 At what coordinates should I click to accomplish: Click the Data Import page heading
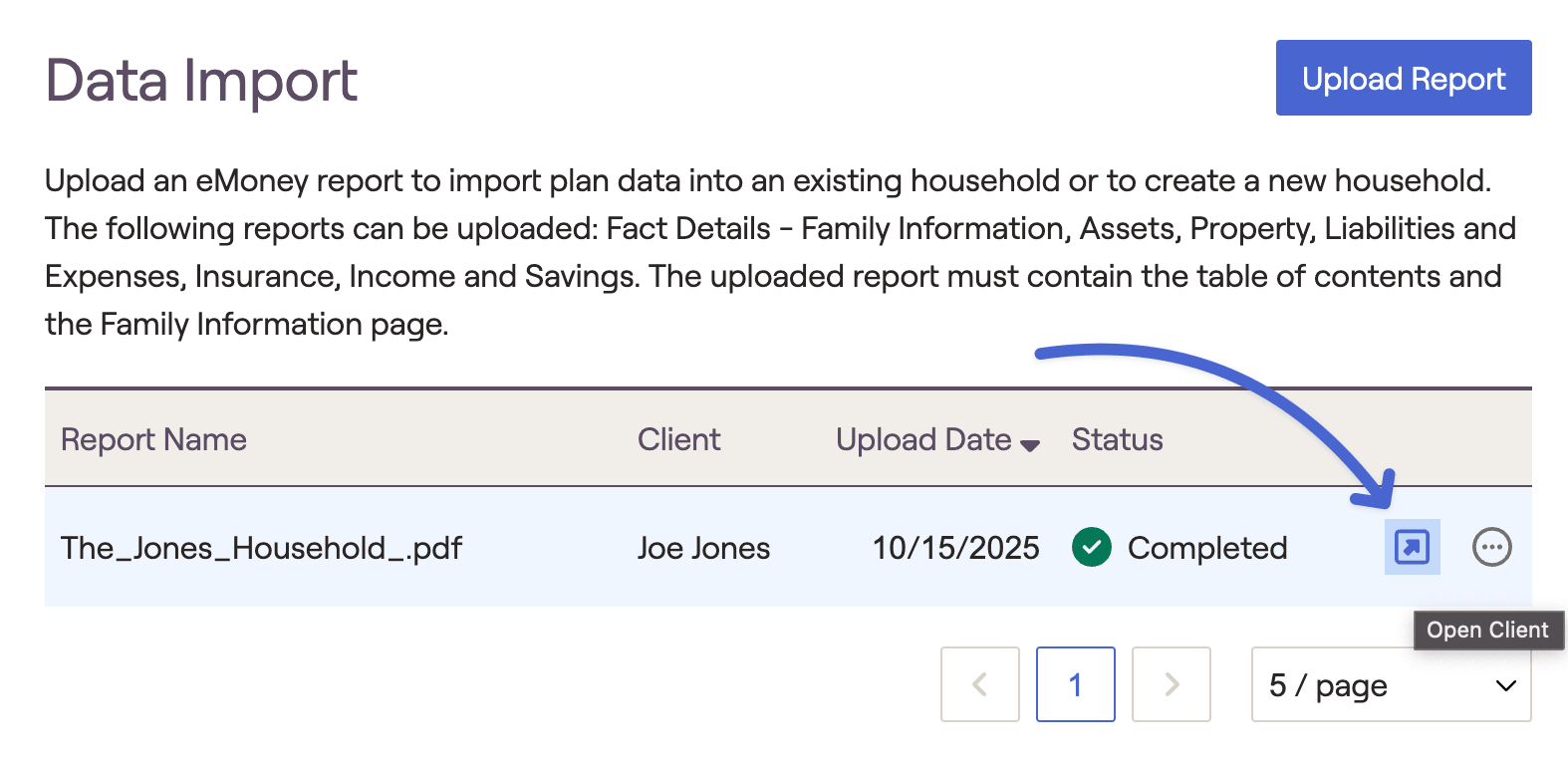[201, 80]
